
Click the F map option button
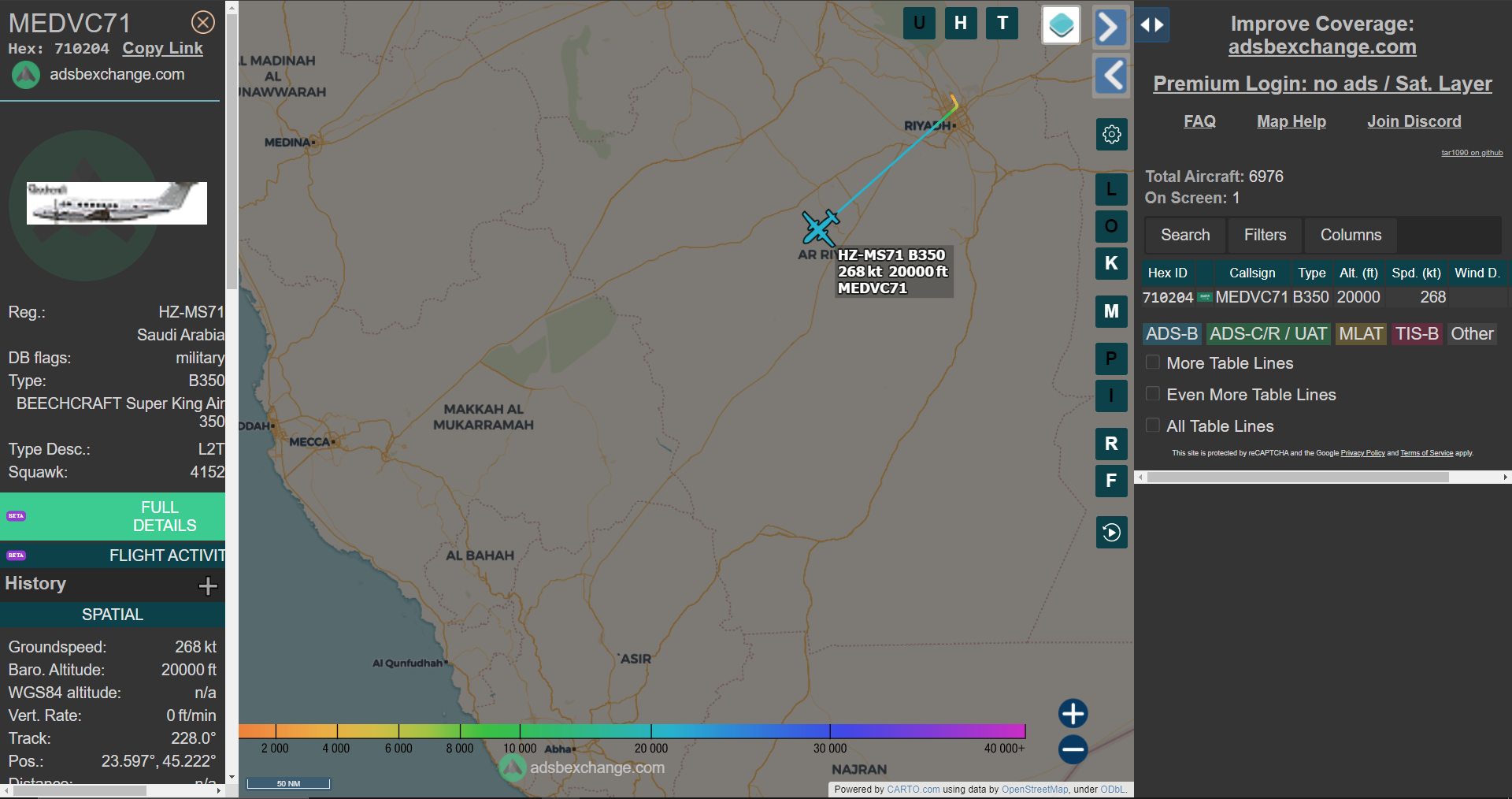point(1111,481)
